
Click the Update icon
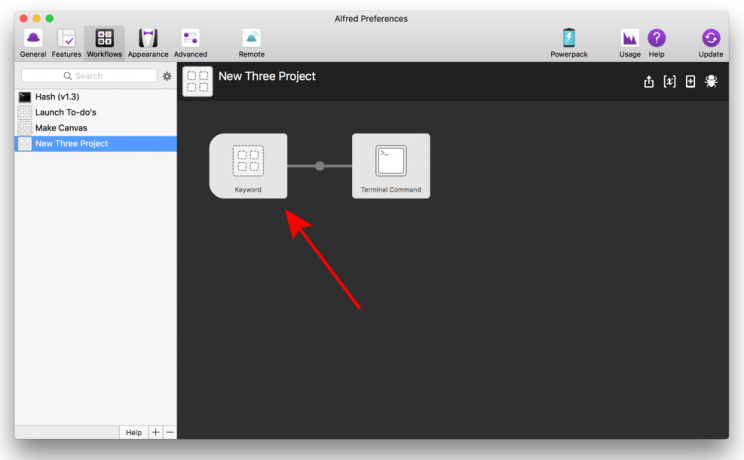[x=711, y=42]
